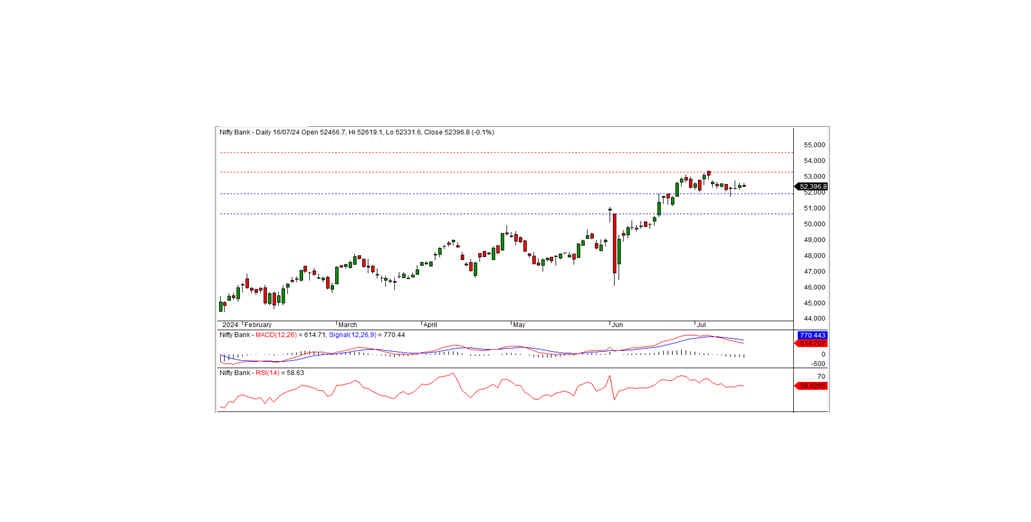
Task: Click the 70 level on the RSI axis
Action: coord(820,376)
